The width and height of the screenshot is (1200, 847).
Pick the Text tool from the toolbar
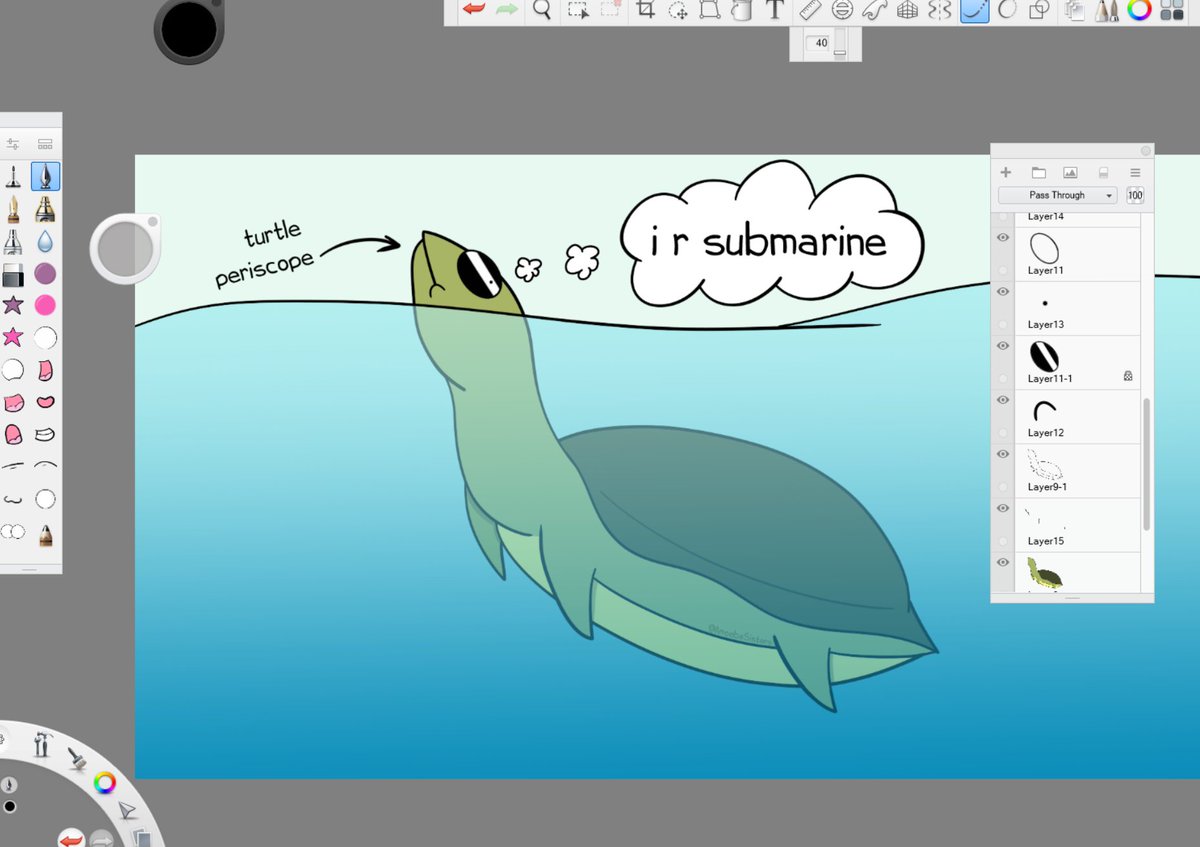[x=775, y=12]
